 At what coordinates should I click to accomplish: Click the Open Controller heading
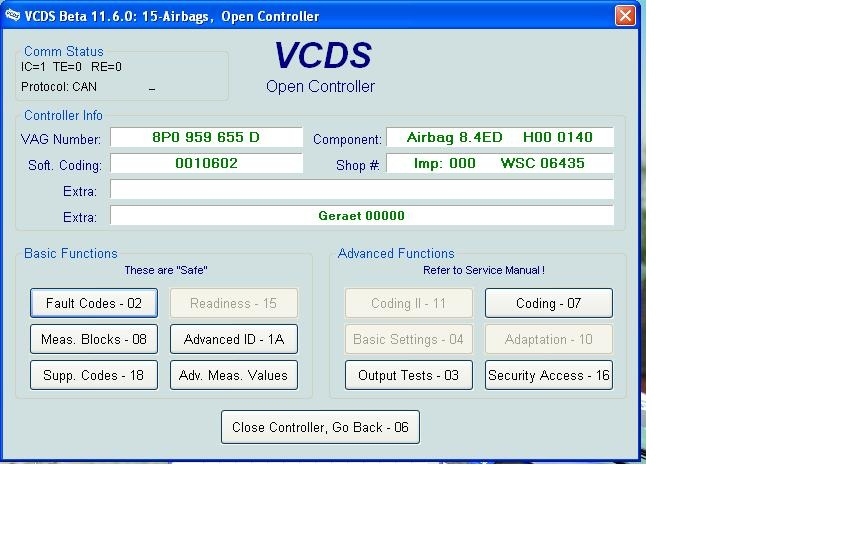point(320,87)
